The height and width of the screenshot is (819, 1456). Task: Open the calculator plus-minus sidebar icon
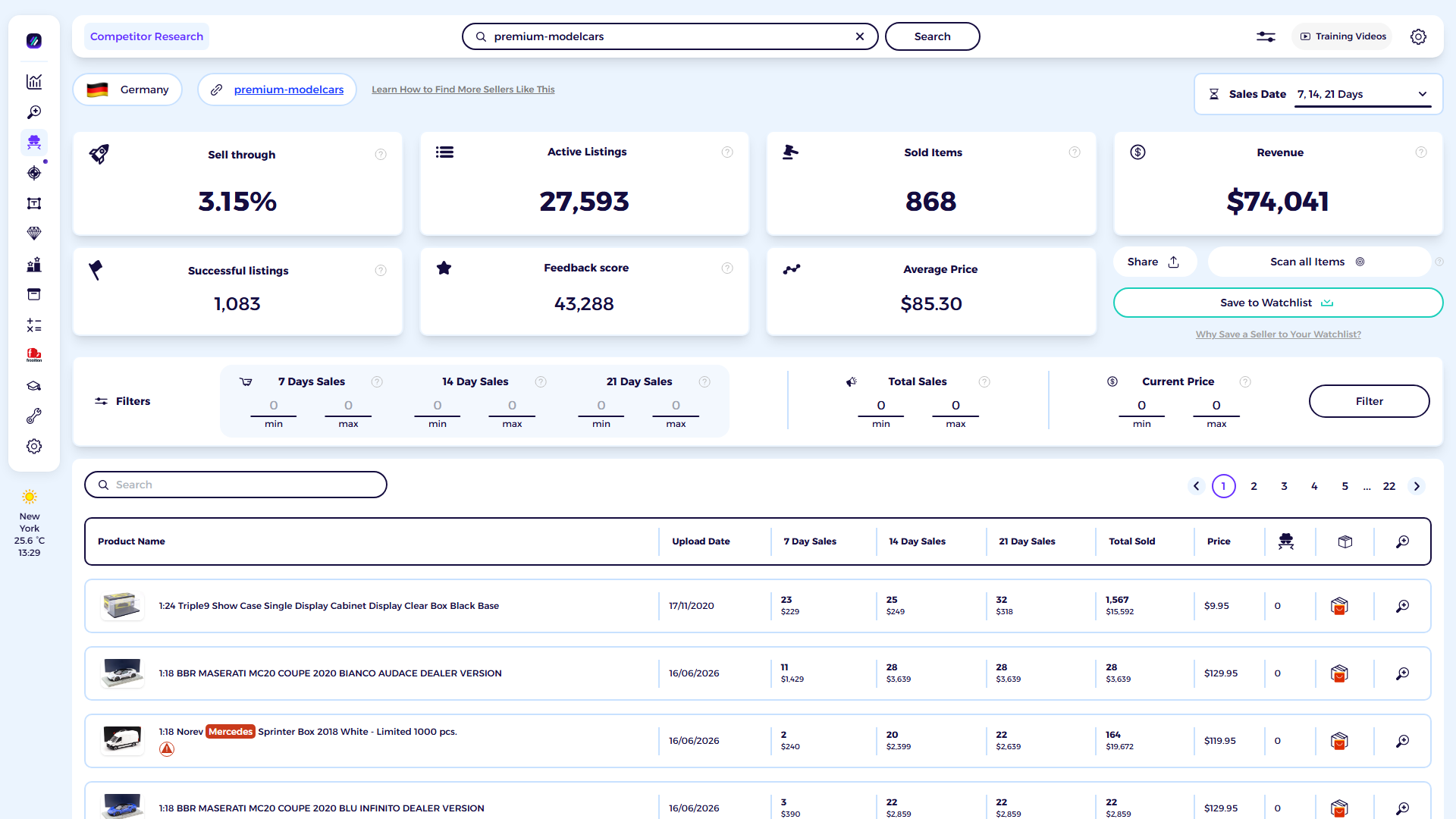tap(34, 325)
